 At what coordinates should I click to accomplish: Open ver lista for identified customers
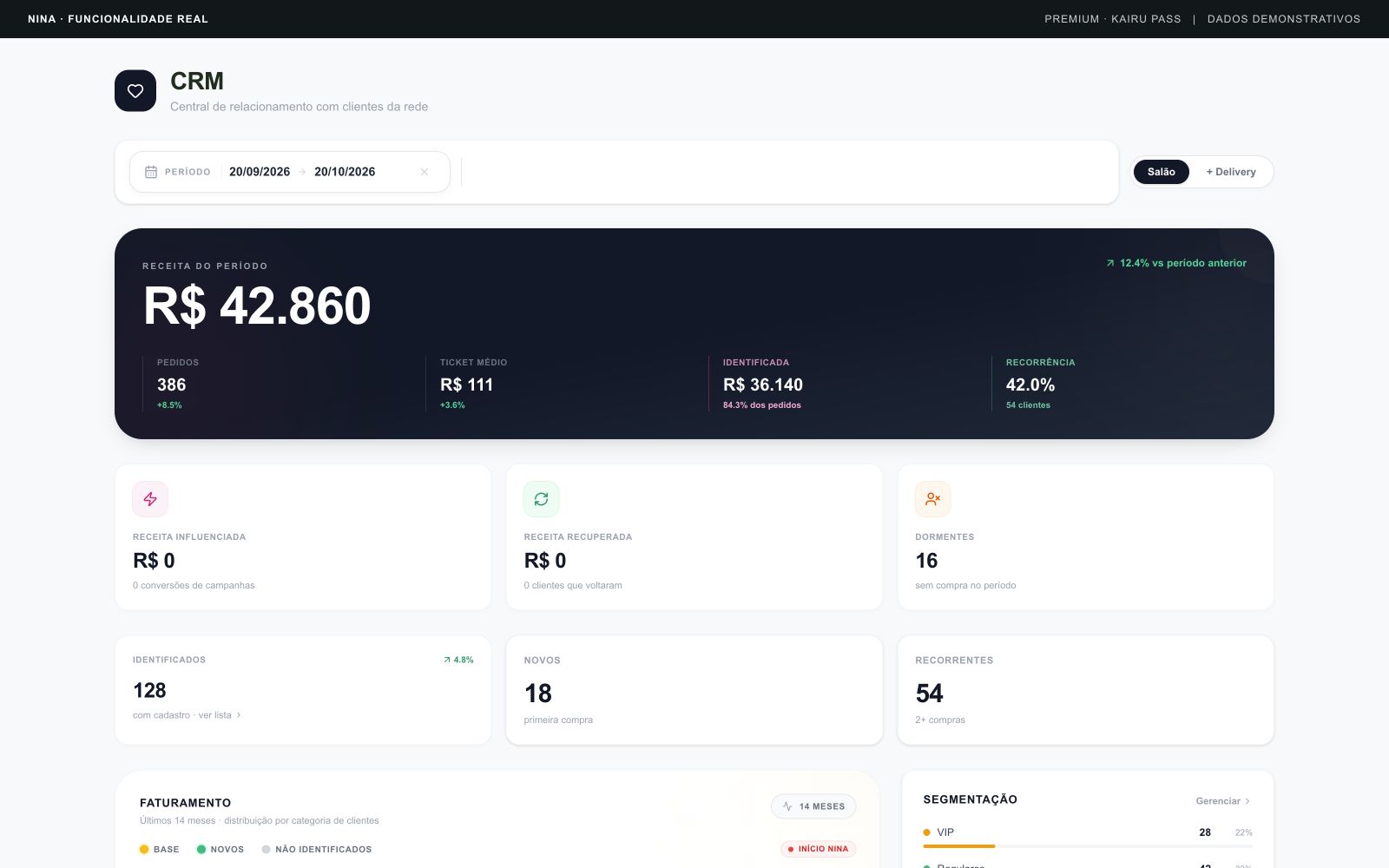(220, 715)
